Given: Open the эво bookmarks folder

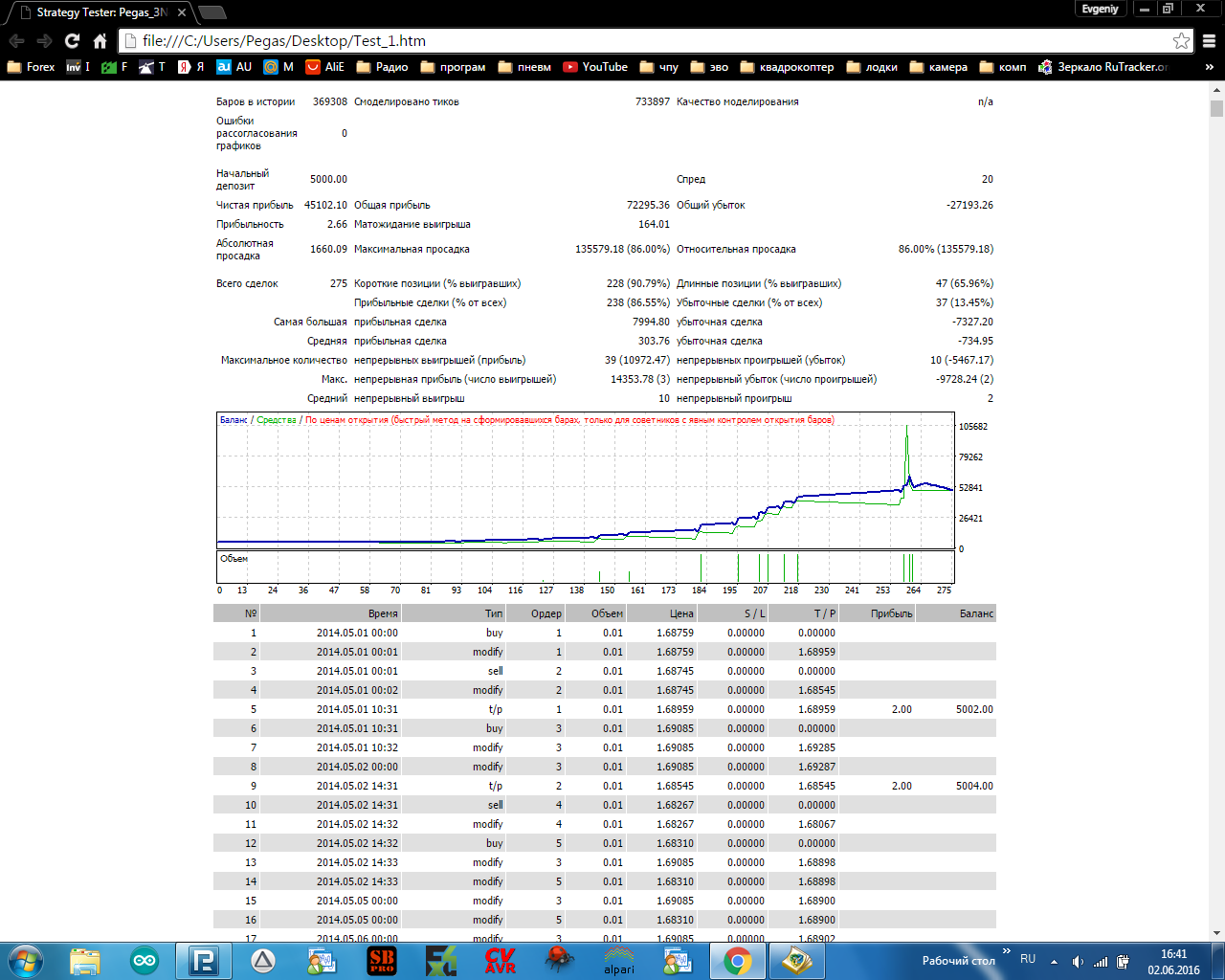Looking at the screenshot, I should [709, 67].
